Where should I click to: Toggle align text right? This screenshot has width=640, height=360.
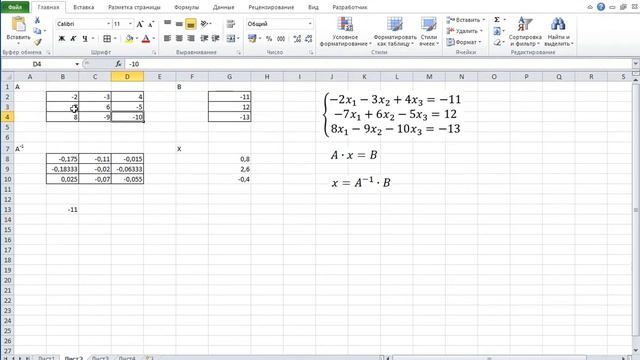click(191, 38)
